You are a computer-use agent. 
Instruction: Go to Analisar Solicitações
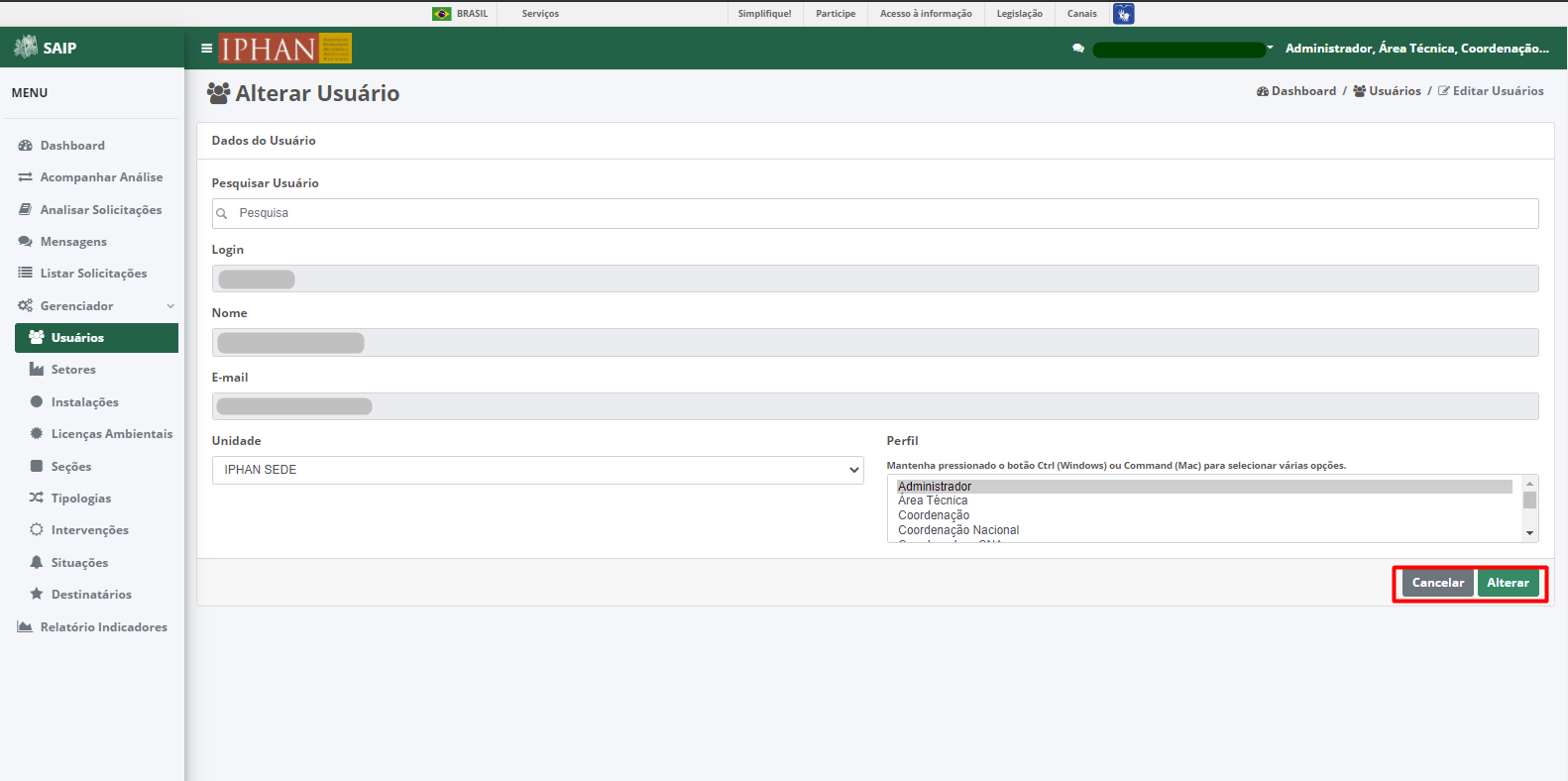coord(101,210)
